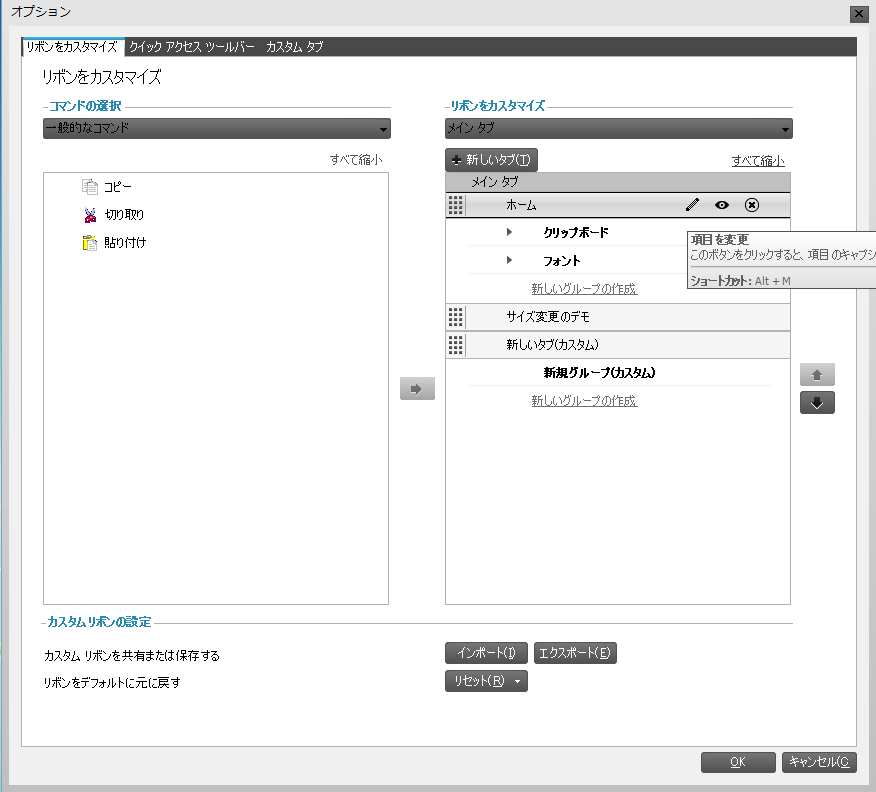
Task: Expand the クリップボード group
Action: [x=508, y=232]
